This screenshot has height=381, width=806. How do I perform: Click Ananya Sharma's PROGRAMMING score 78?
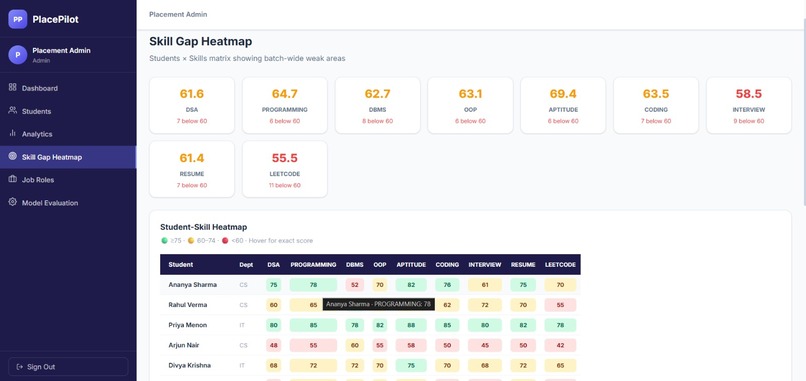pyautogui.click(x=313, y=285)
